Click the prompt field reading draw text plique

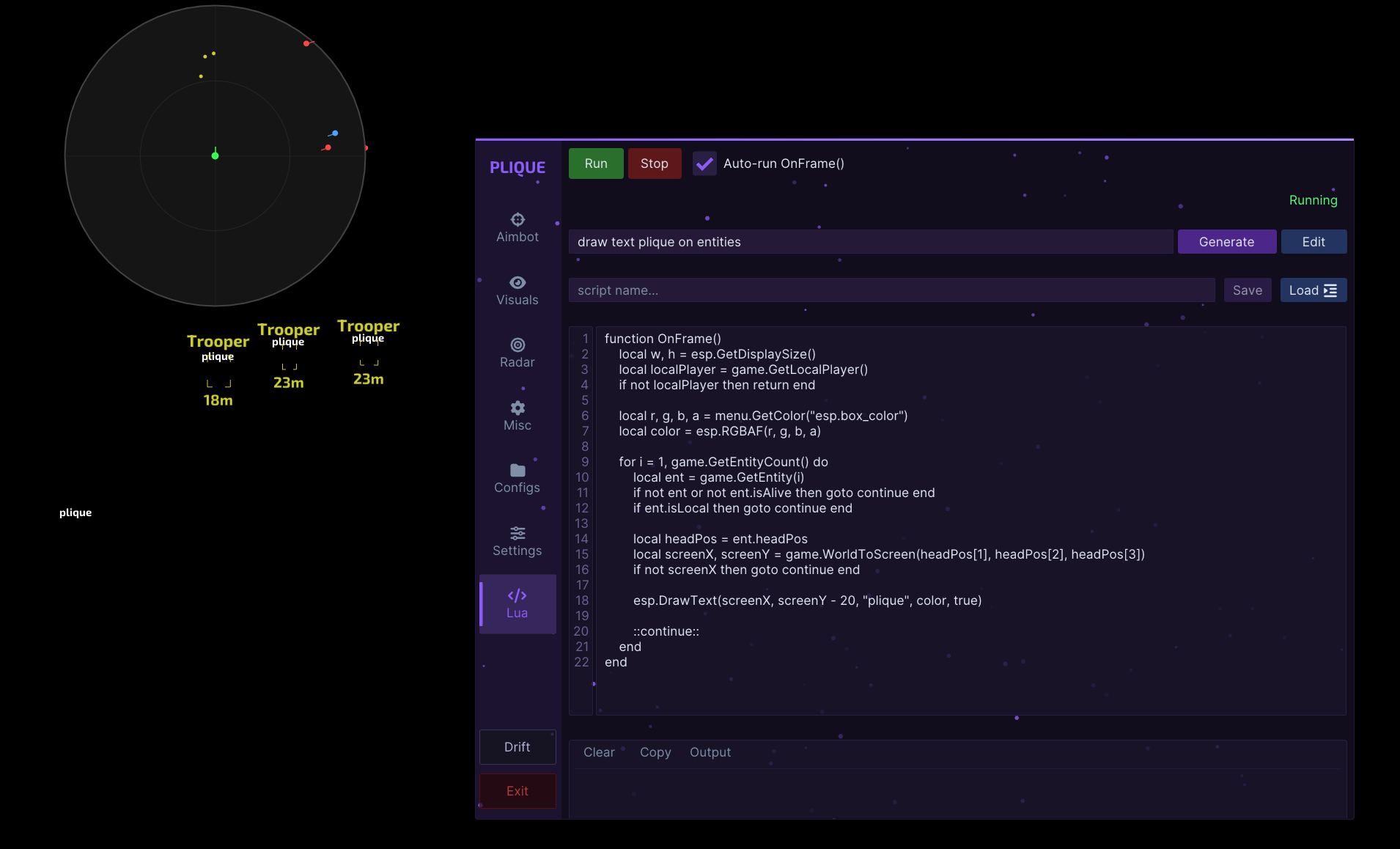871,242
